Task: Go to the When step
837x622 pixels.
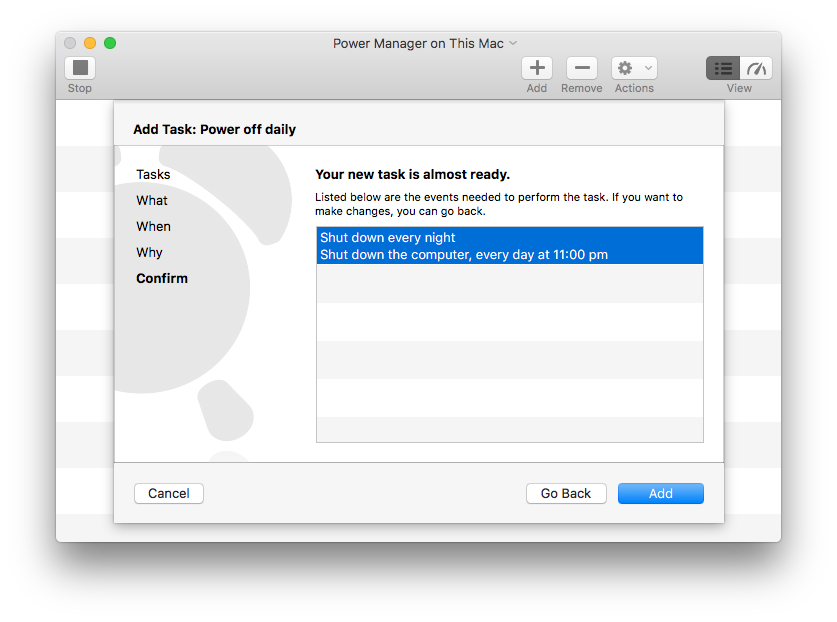Action: [153, 226]
